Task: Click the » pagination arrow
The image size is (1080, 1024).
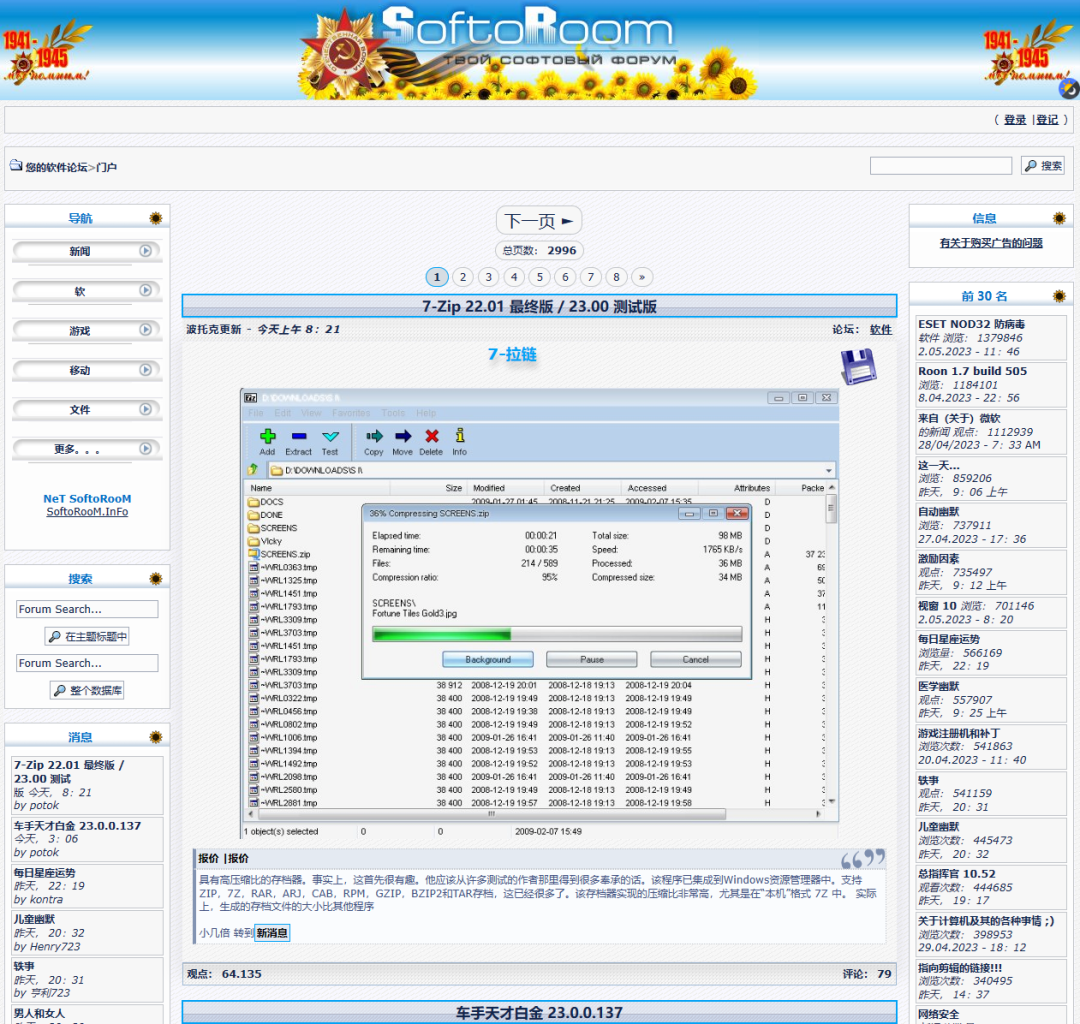Action: coord(642,277)
